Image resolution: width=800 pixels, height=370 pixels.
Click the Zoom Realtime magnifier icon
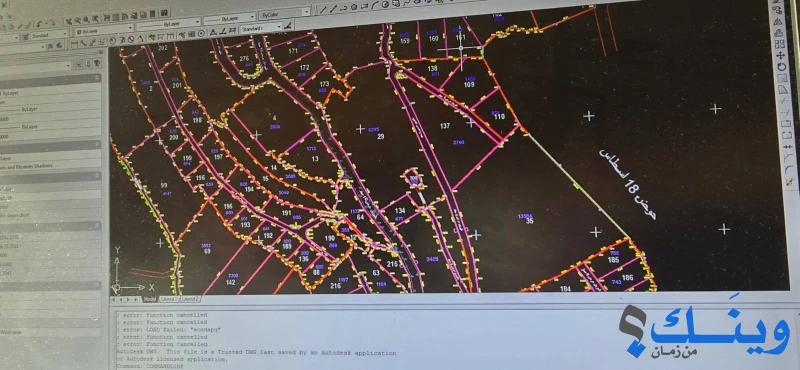coord(78,21)
